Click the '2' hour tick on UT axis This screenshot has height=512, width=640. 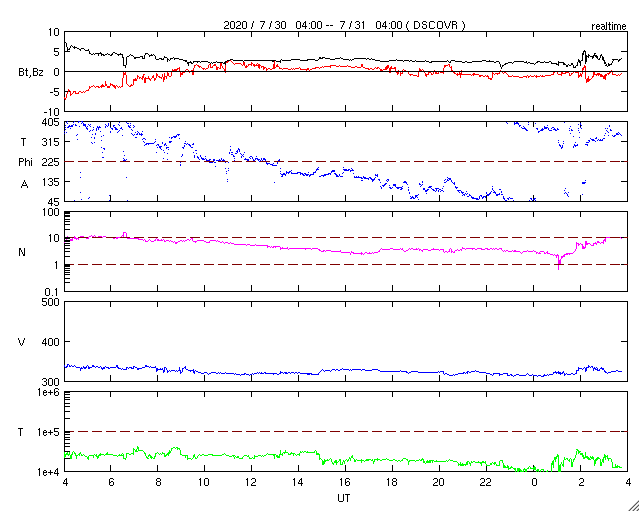pyautogui.click(x=581, y=483)
